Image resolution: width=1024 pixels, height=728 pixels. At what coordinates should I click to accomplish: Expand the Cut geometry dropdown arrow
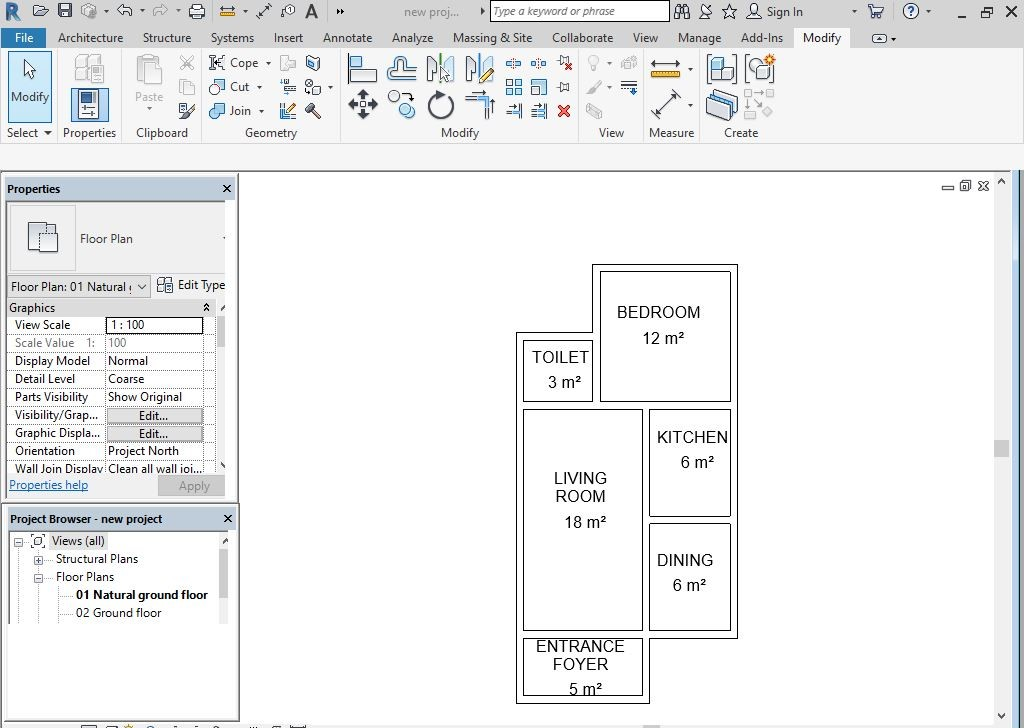pos(259,87)
